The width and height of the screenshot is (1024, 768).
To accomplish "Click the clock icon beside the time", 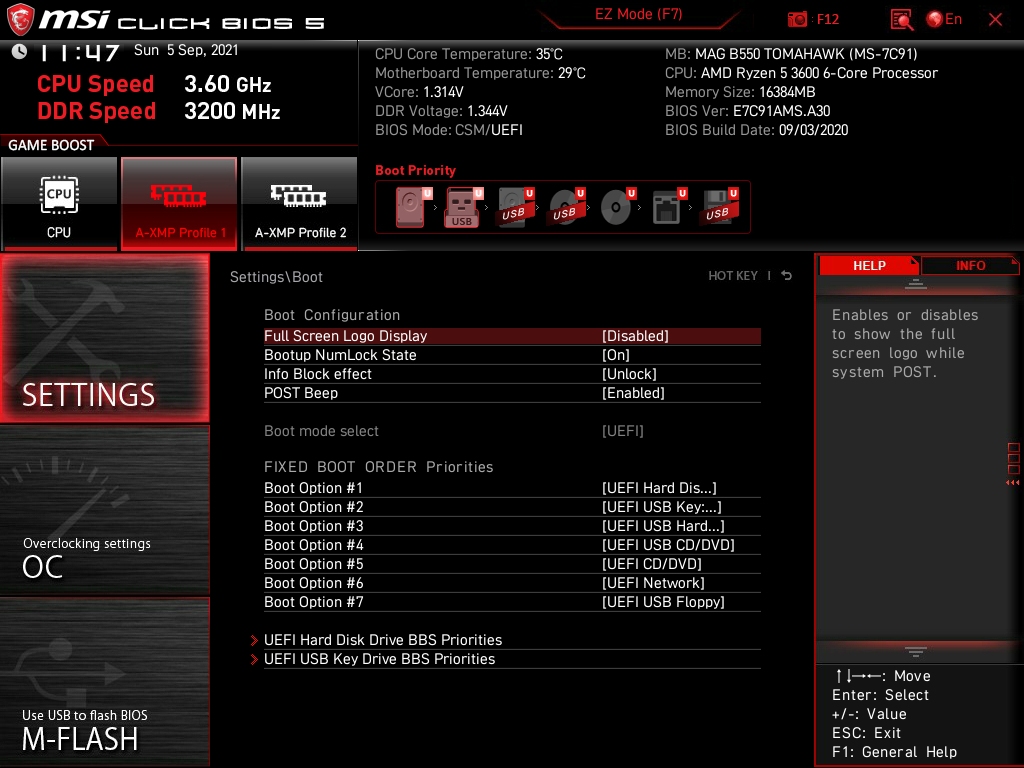I will pos(20,51).
